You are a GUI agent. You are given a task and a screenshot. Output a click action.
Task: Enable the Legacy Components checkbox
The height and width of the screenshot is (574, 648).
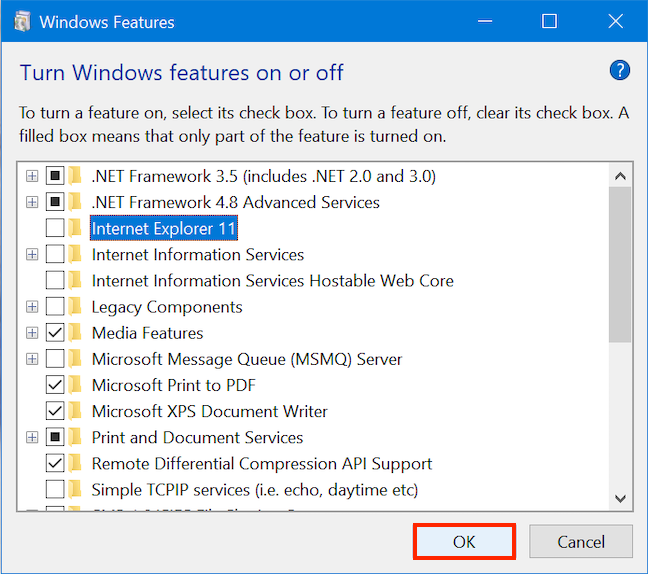click(55, 306)
